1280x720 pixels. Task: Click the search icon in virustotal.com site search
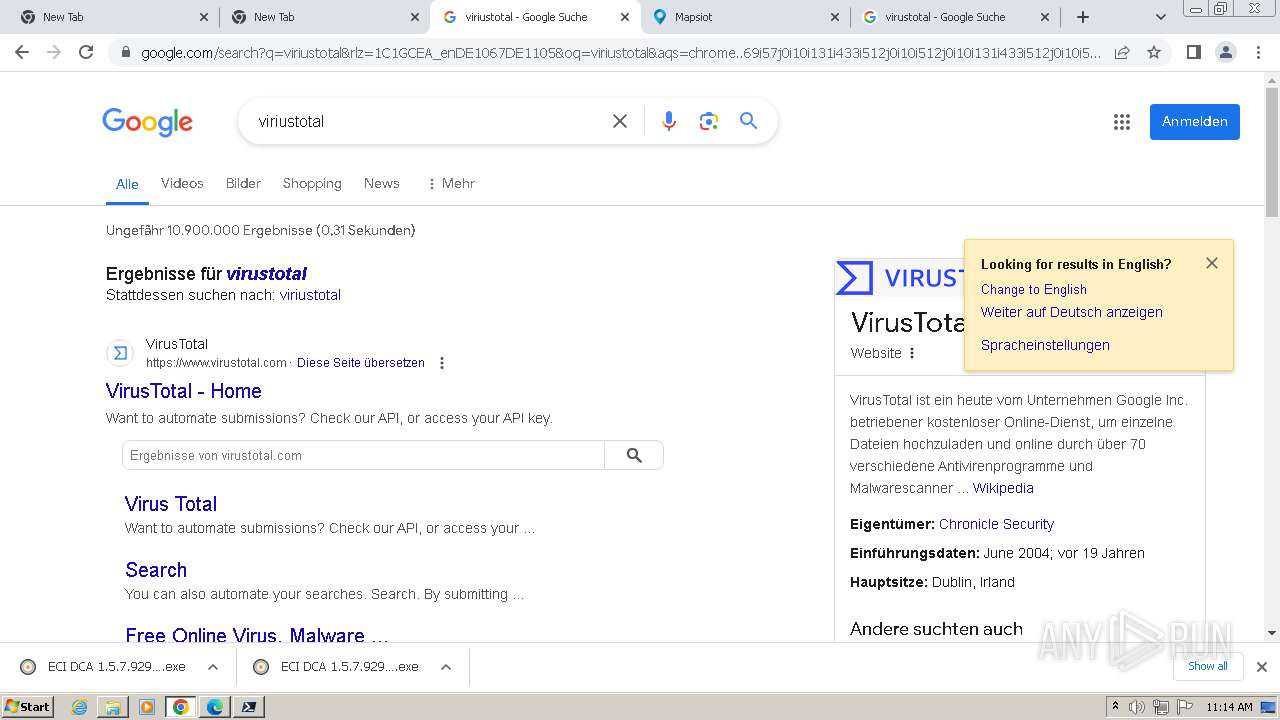tap(634, 455)
